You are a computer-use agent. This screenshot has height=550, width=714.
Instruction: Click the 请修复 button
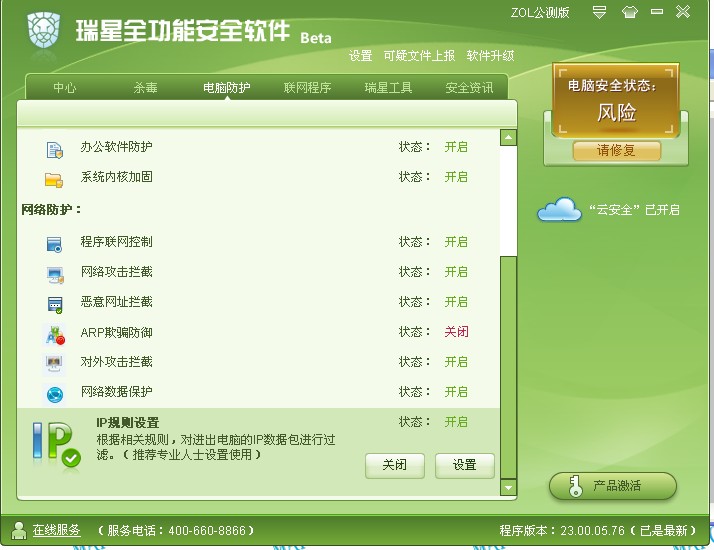point(617,150)
